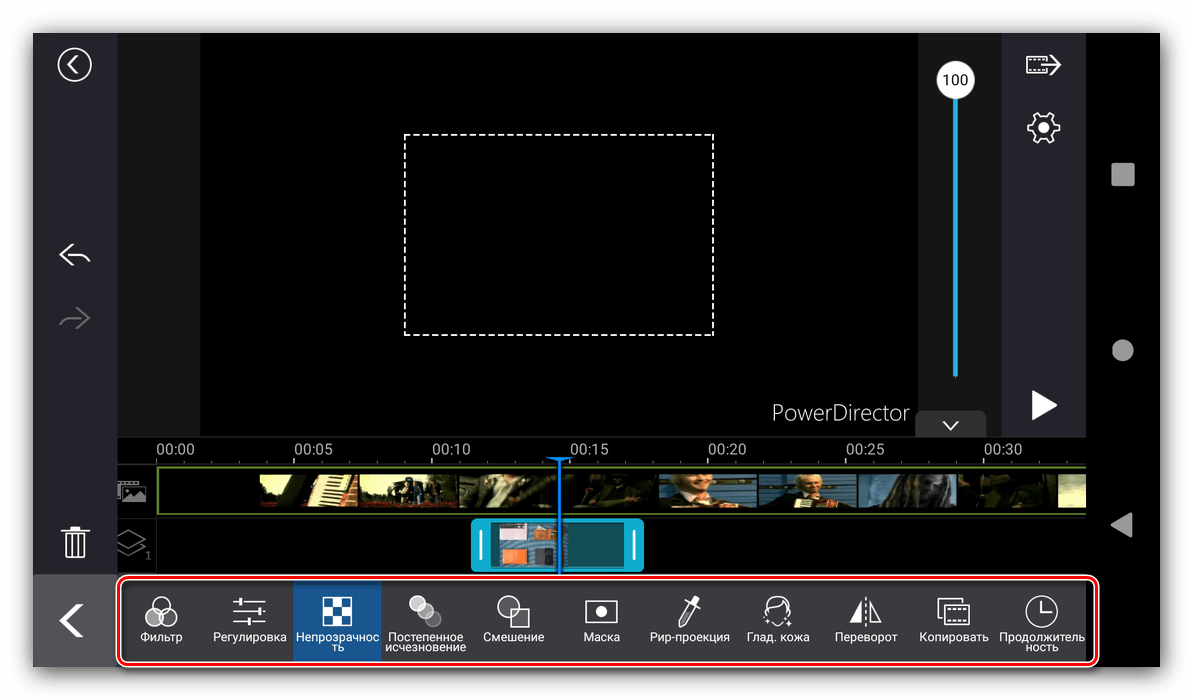This screenshot has height=700, width=1193.
Task: Click the right trim handle of overlay clip
Action: [635, 545]
